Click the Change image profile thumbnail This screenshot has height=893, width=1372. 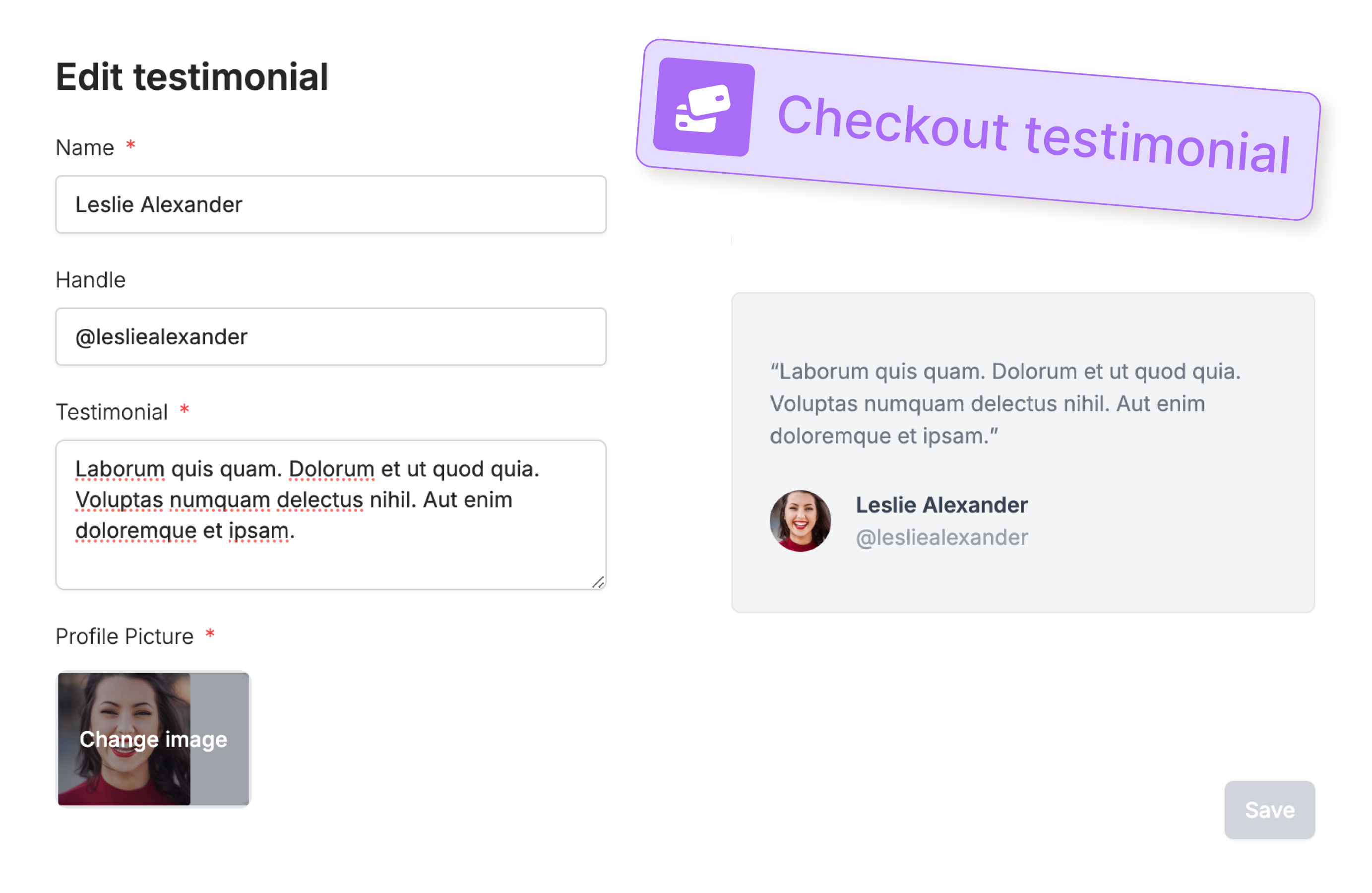153,740
